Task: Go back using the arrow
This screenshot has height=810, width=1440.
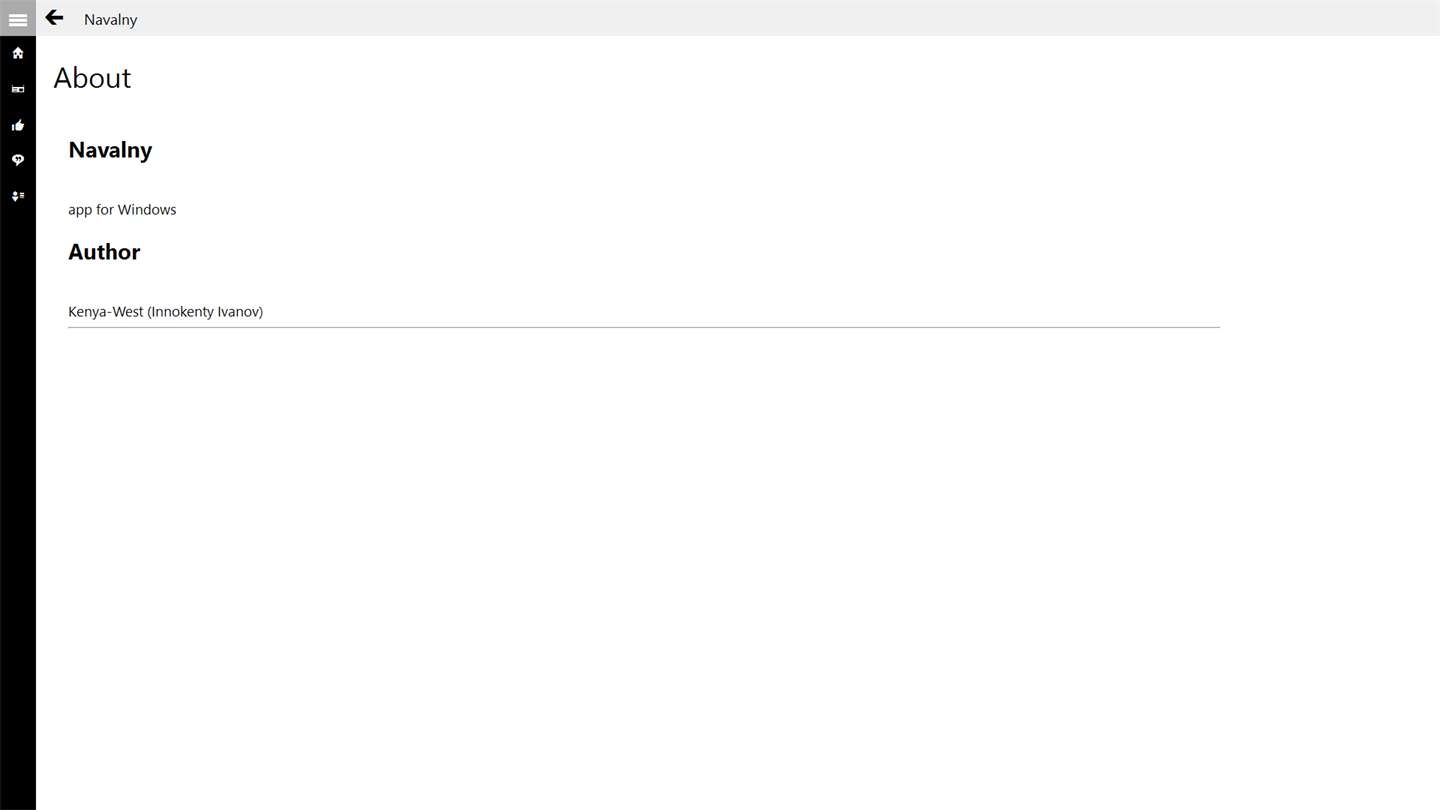Action: tap(55, 18)
